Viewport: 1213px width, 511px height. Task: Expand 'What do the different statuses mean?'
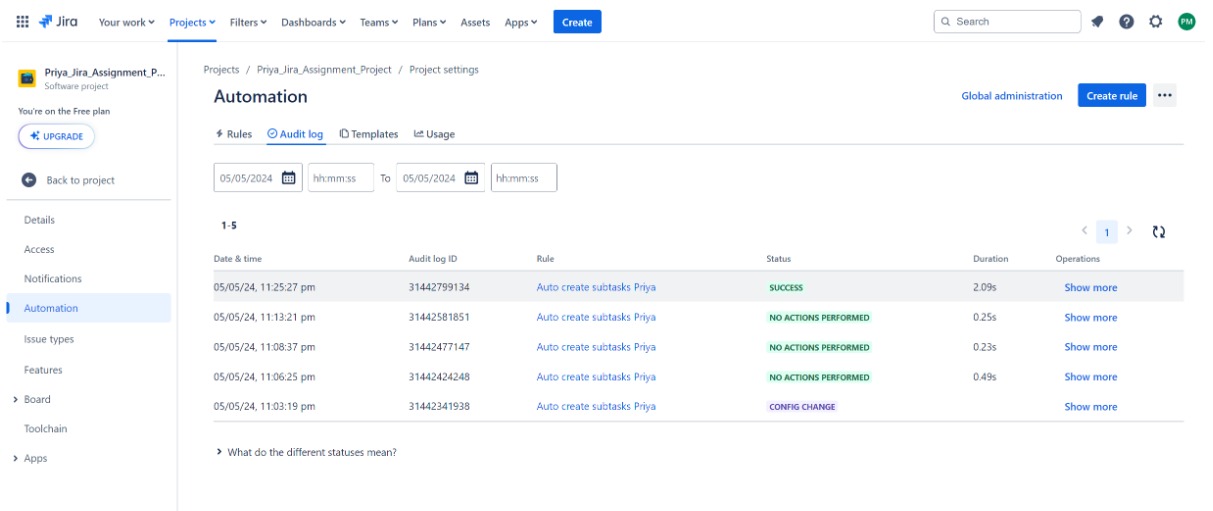(219, 452)
